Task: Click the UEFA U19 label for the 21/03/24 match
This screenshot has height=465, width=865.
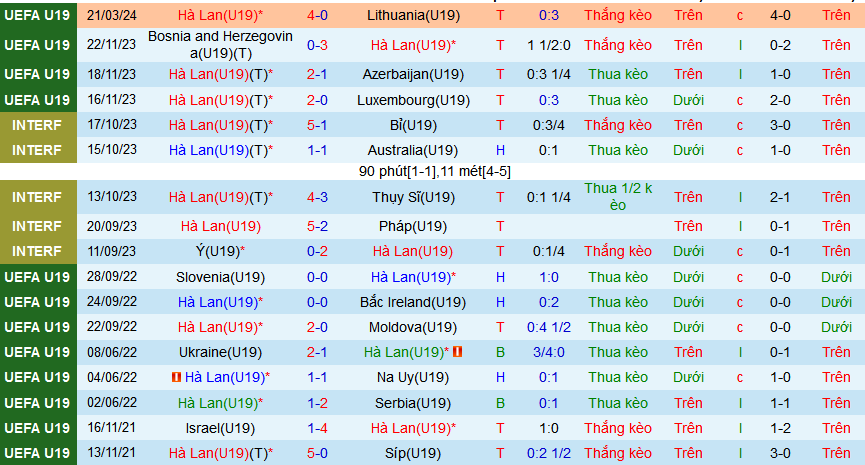Action: (x=38, y=16)
